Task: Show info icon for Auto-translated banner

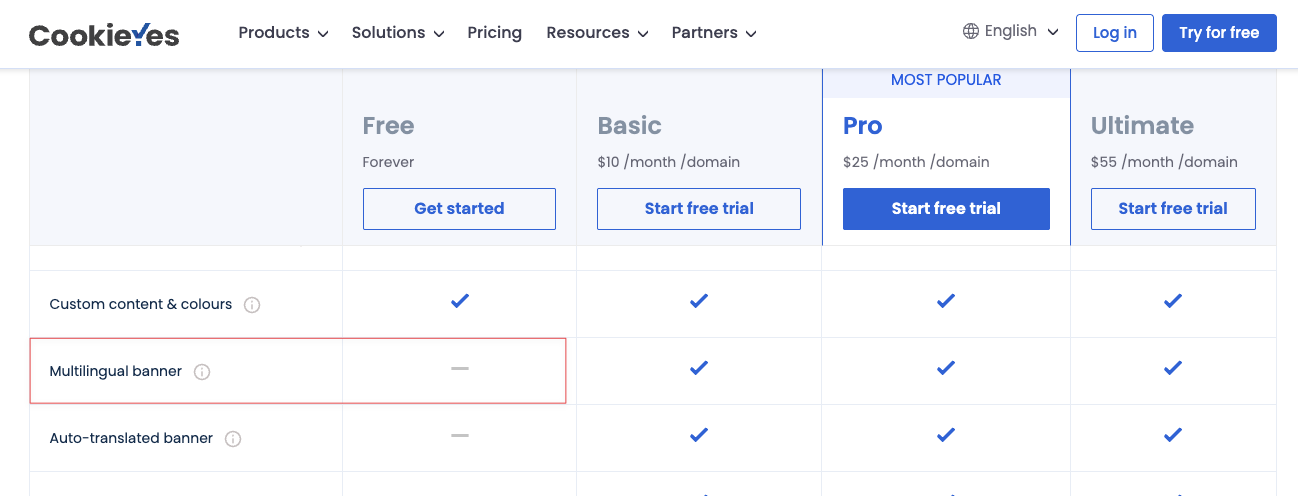Action: tap(233, 439)
